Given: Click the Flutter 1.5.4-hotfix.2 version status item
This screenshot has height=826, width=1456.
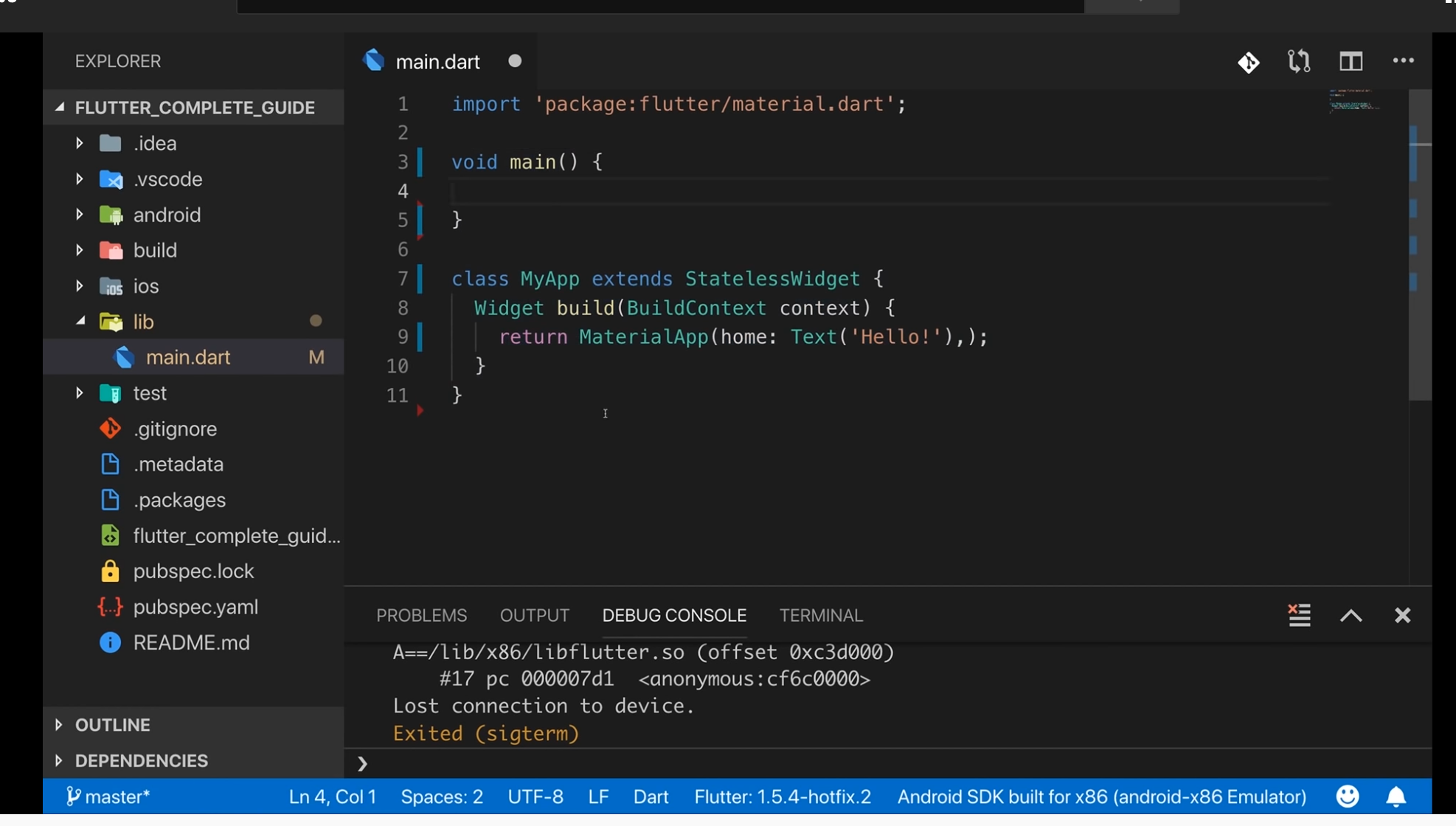Looking at the screenshot, I should pyautogui.click(x=783, y=796).
